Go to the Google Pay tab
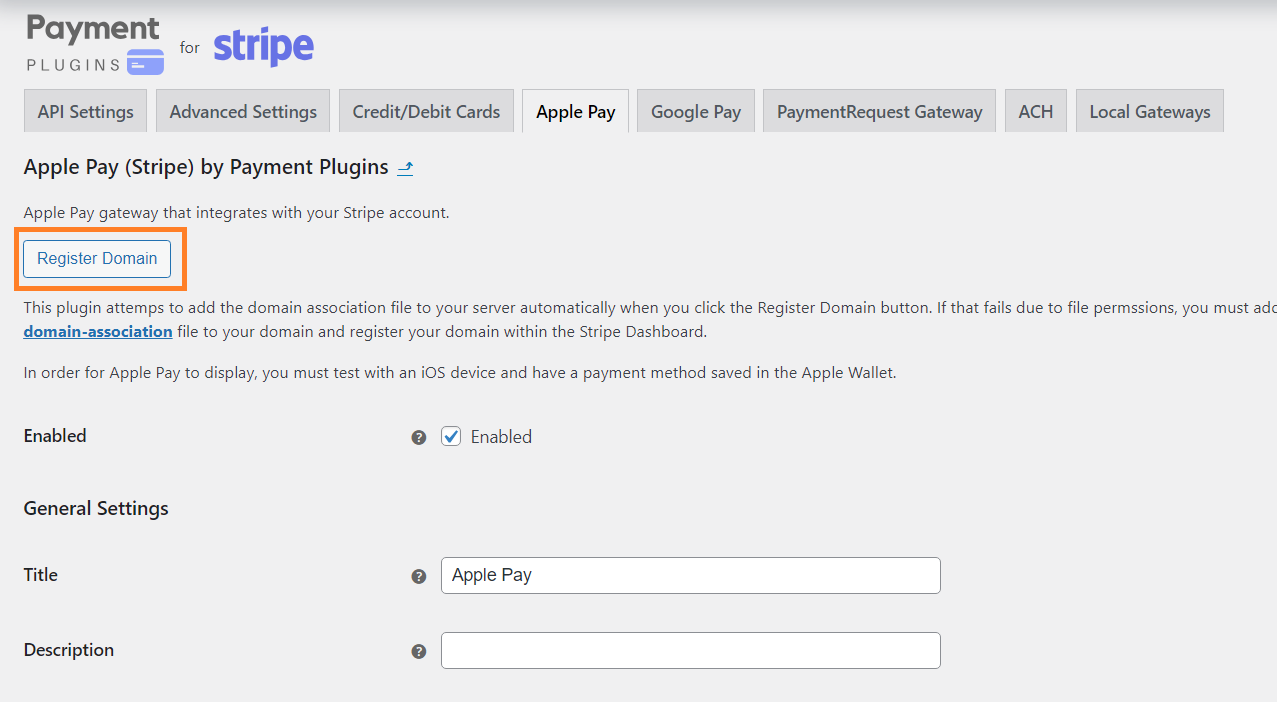1277x702 pixels. (x=696, y=111)
